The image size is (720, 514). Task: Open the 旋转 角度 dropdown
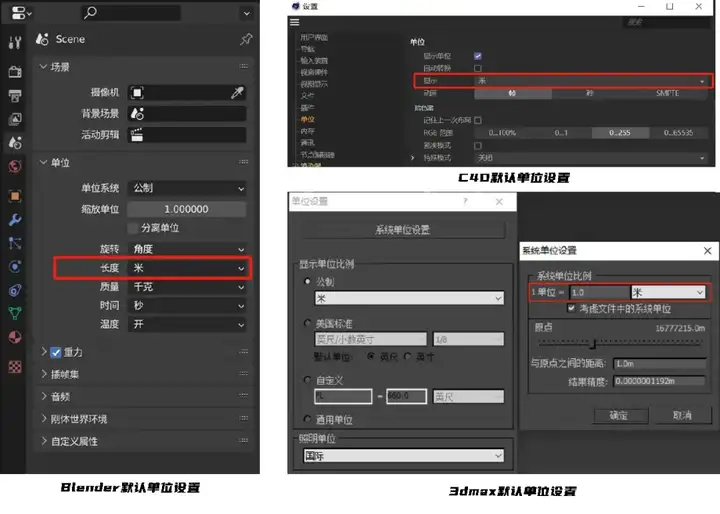[x=187, y=249]
